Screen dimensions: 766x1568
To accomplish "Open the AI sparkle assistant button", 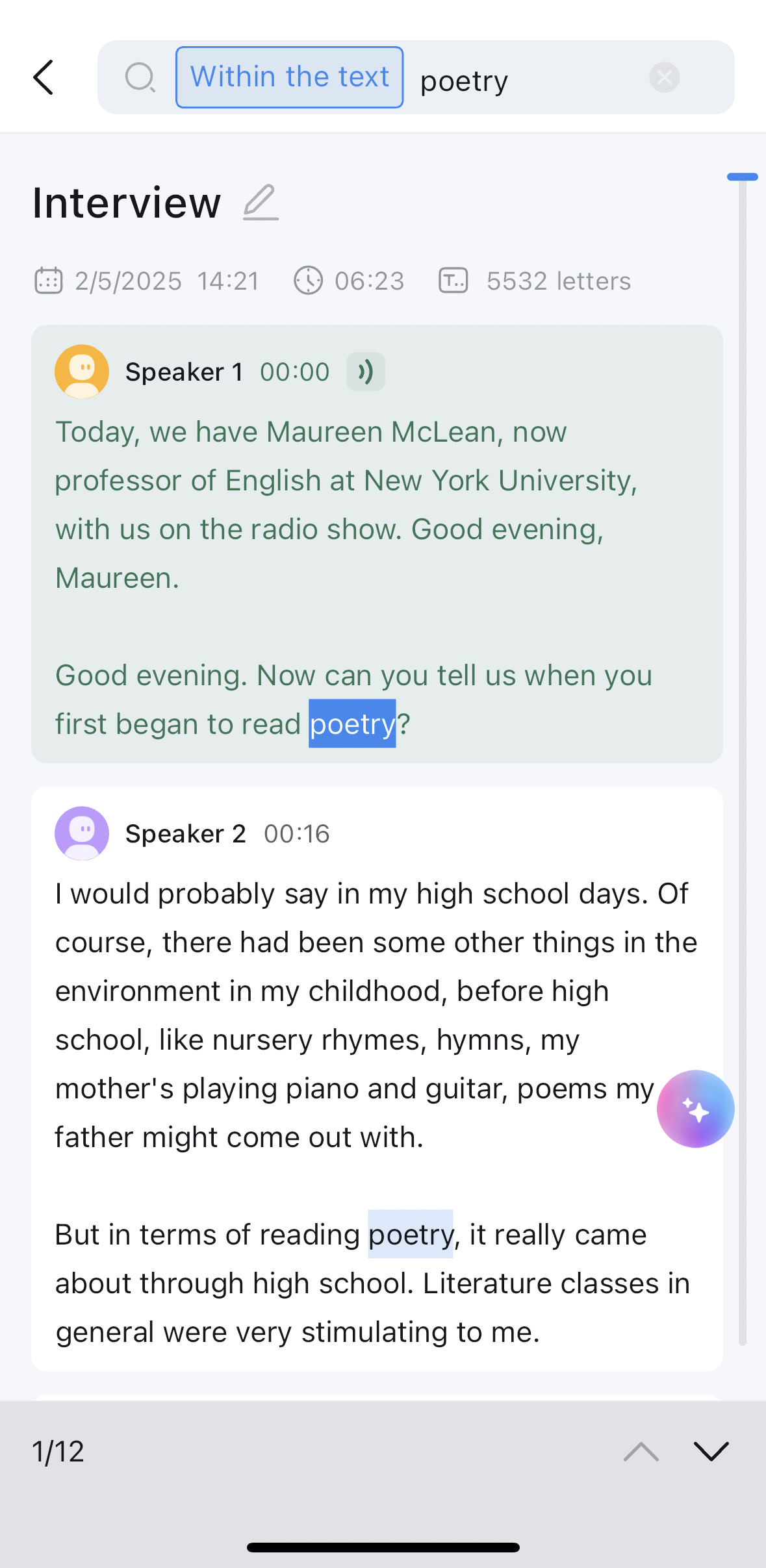I will tap(695, 1109).
